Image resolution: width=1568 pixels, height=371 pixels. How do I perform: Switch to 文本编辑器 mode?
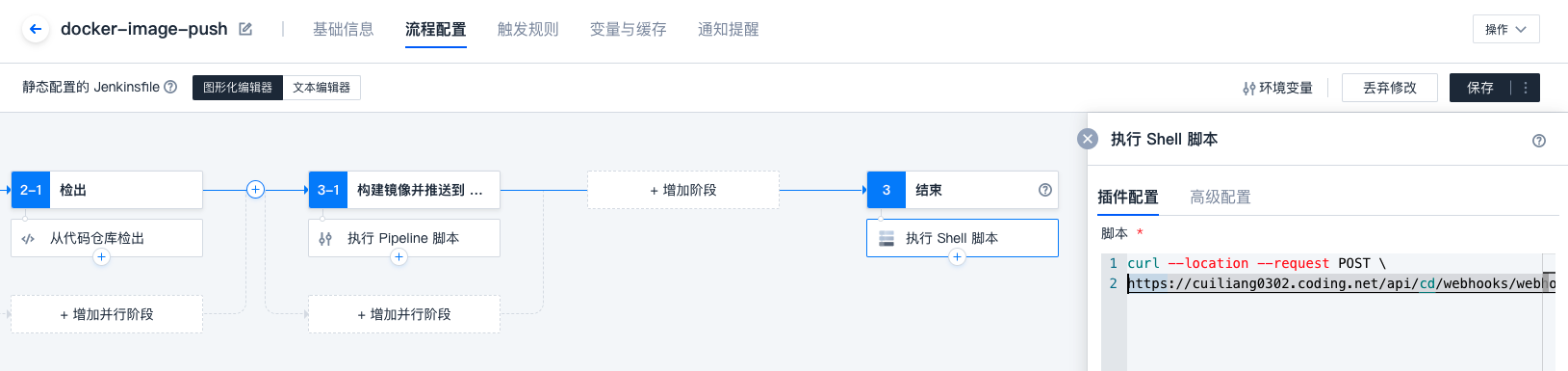(321, 88)
